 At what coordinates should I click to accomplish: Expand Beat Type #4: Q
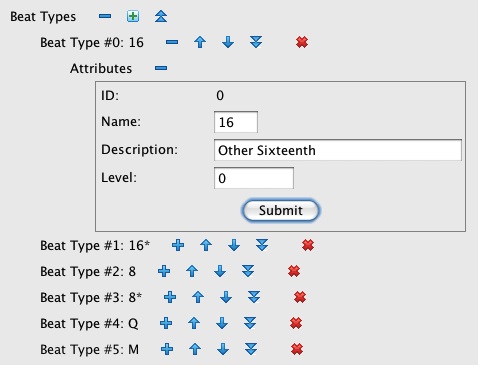[166, 323]
